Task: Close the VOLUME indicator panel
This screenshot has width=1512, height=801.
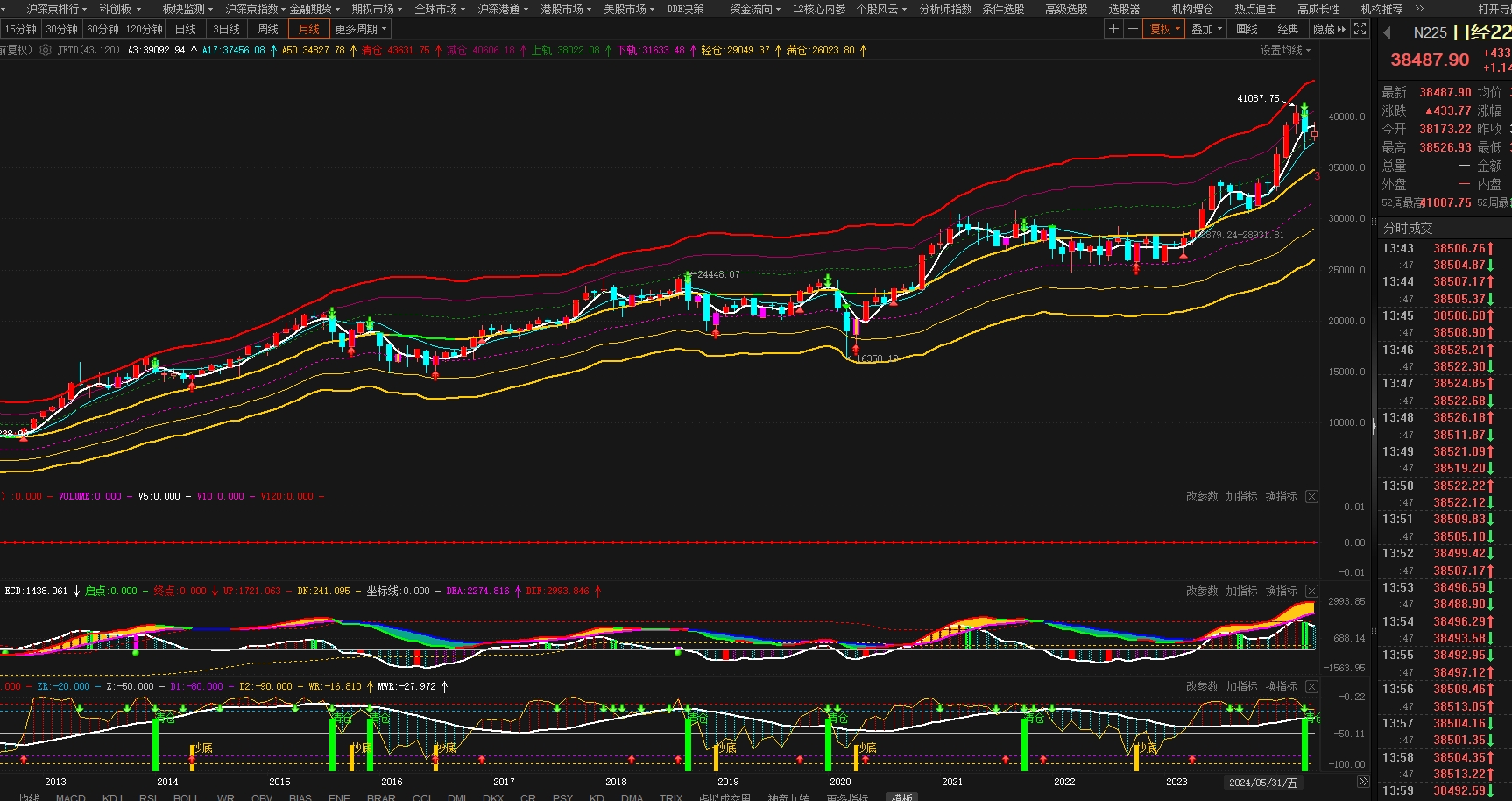Action: pyautogui.click(x=1311, y=496)
